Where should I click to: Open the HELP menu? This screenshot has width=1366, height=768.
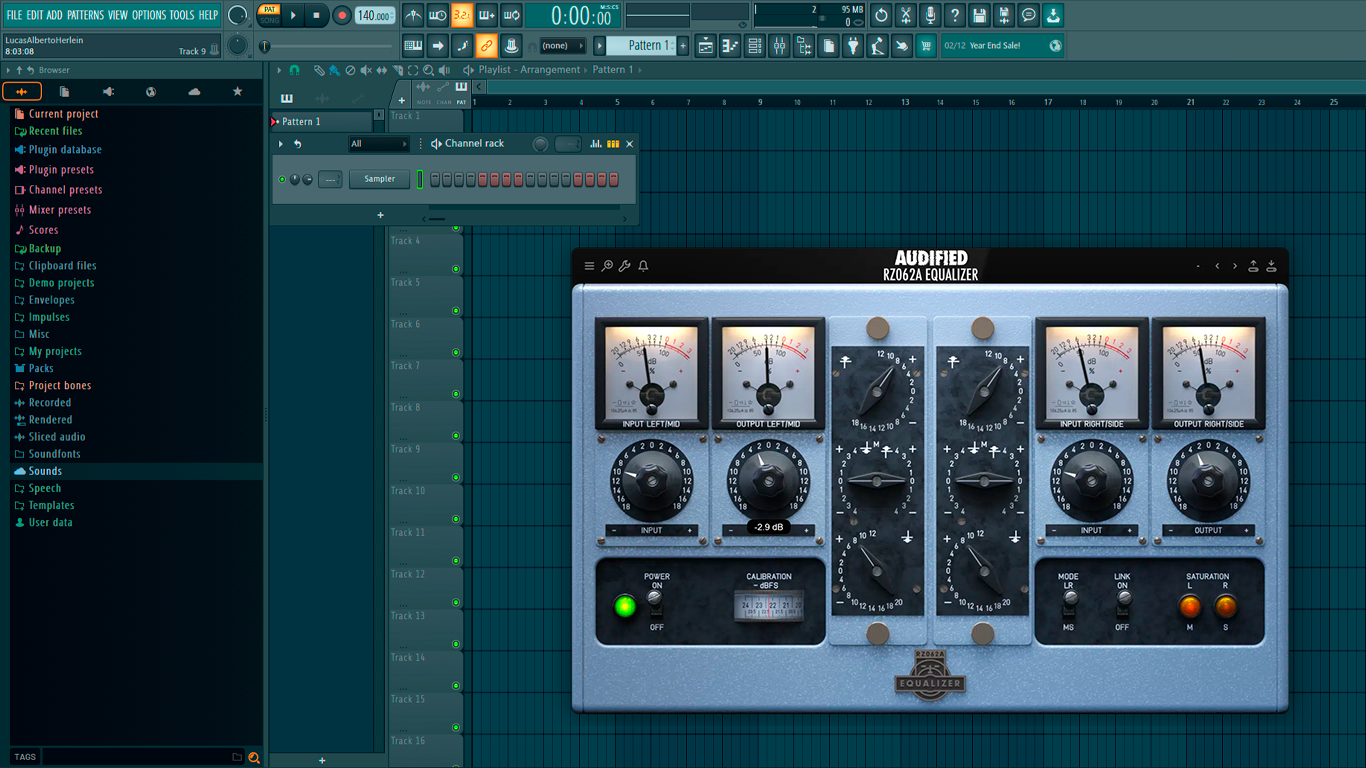208,15
